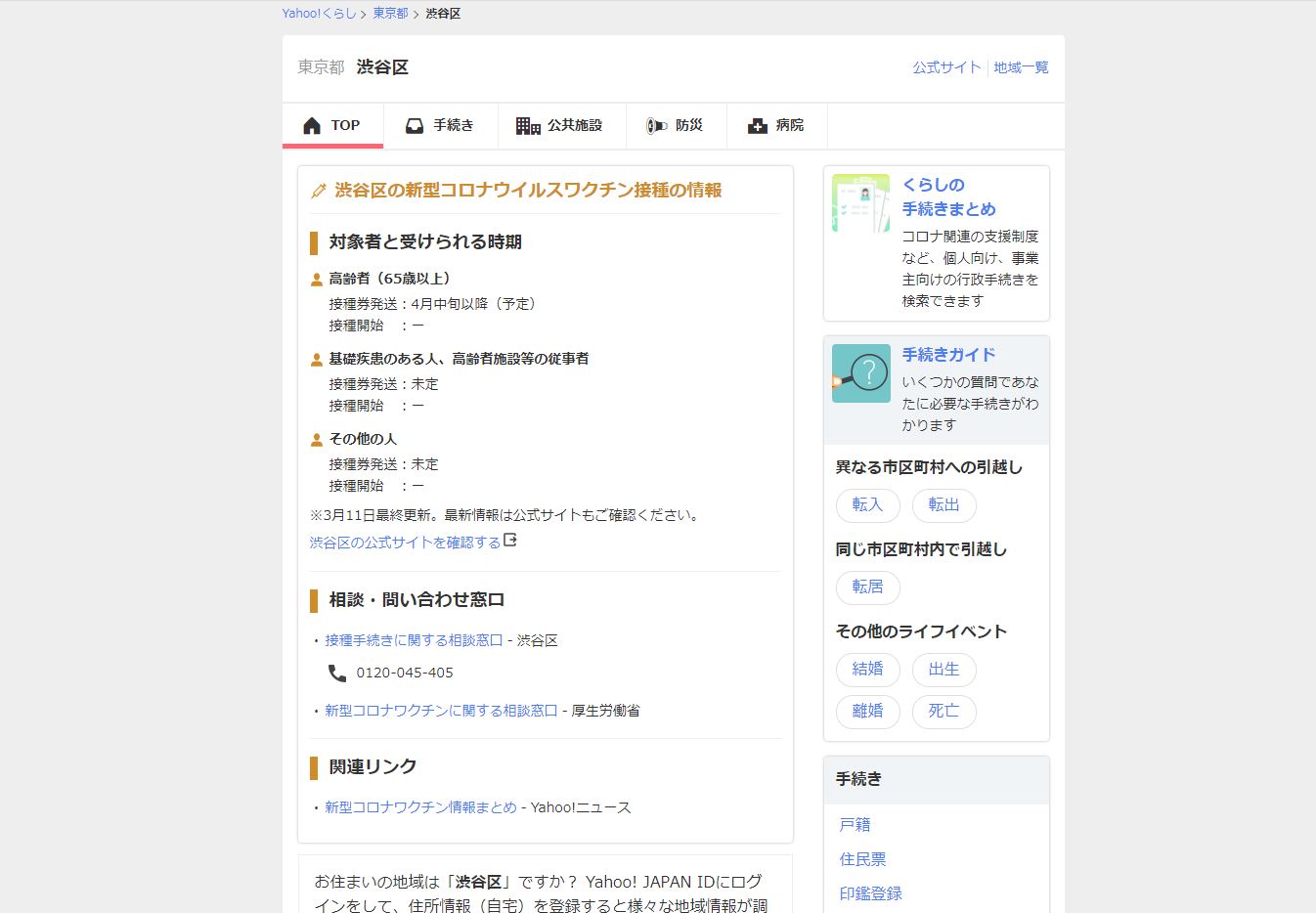Click the home icon on TOP tab
The height and width of the screenshot is (913, 1316).
tap(312, 126)
